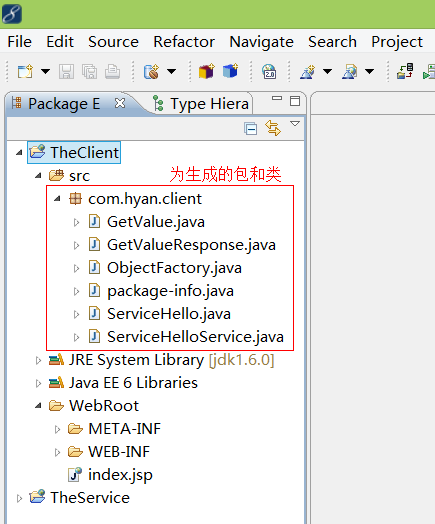This screenshot has height=524, width=435.
Task: Open the Navigate menu
Action: (x=262, y=42)
